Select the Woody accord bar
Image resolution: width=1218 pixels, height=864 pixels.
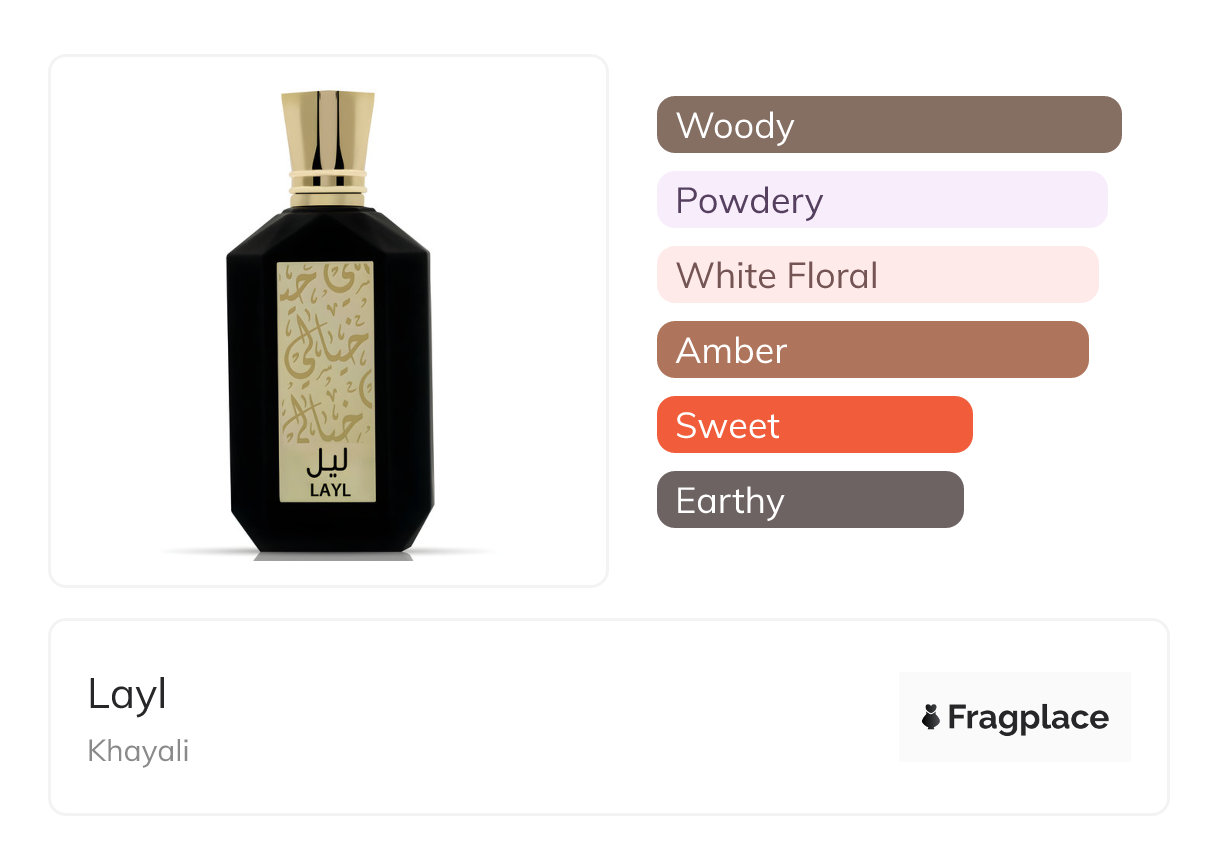[888, 125]
